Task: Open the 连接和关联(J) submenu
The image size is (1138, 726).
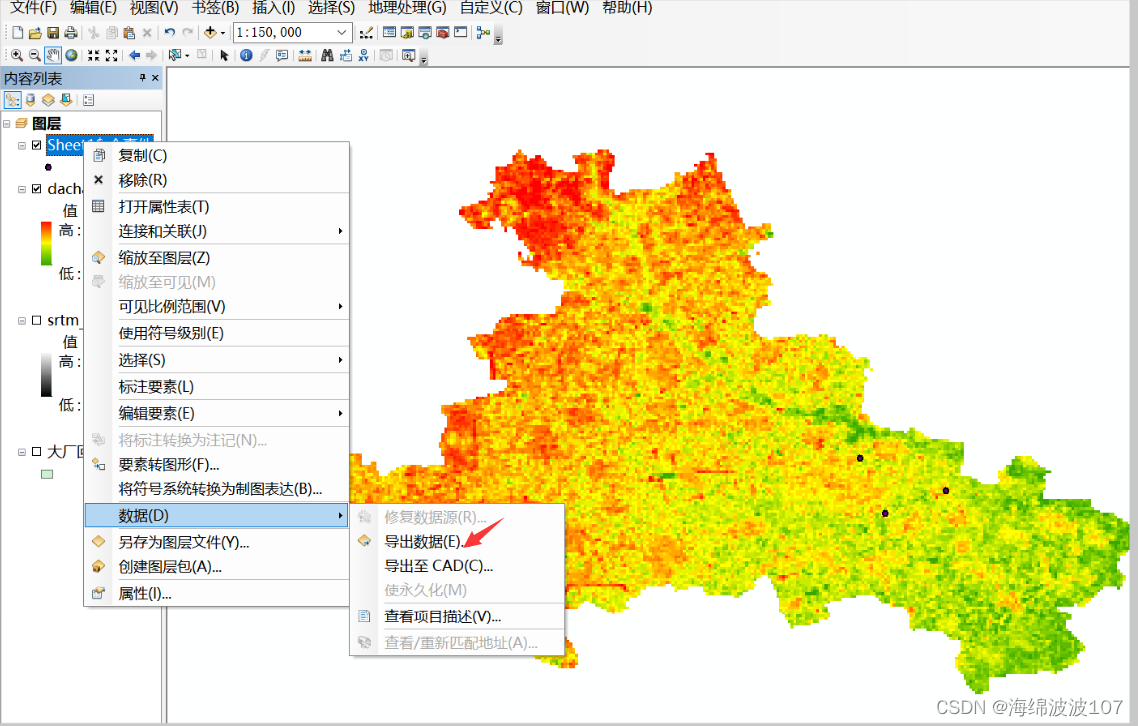Action: point(216,232)
